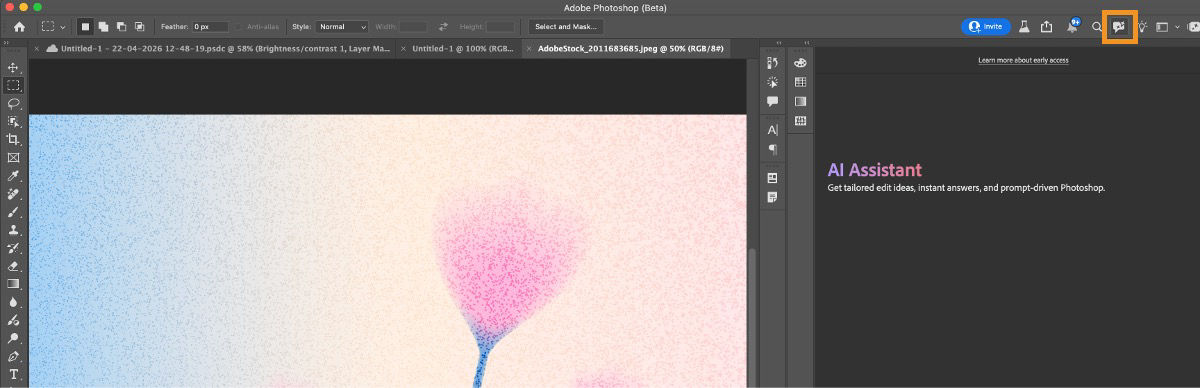Click the Select and Mask button
This screenshot has width=1200, height=388.
point(567,27)
